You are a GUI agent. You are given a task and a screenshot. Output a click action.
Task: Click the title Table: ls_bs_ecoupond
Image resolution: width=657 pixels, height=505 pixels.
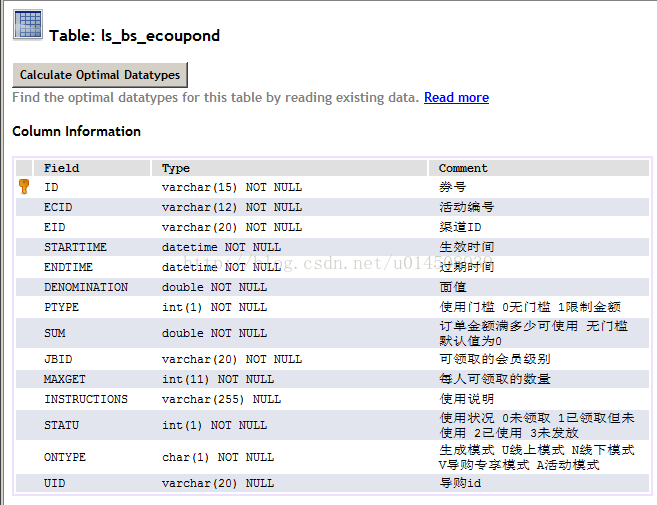[x=134, y=36]
